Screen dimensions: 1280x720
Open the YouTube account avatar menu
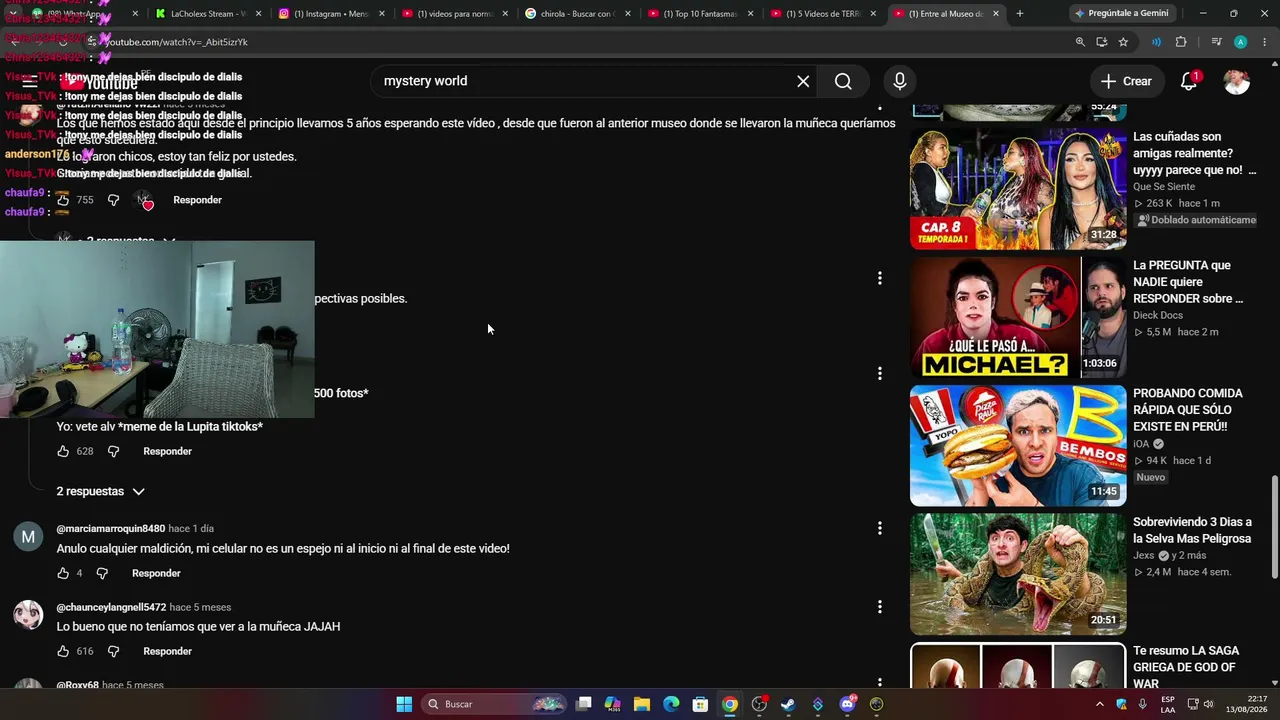click(1237, 81)
